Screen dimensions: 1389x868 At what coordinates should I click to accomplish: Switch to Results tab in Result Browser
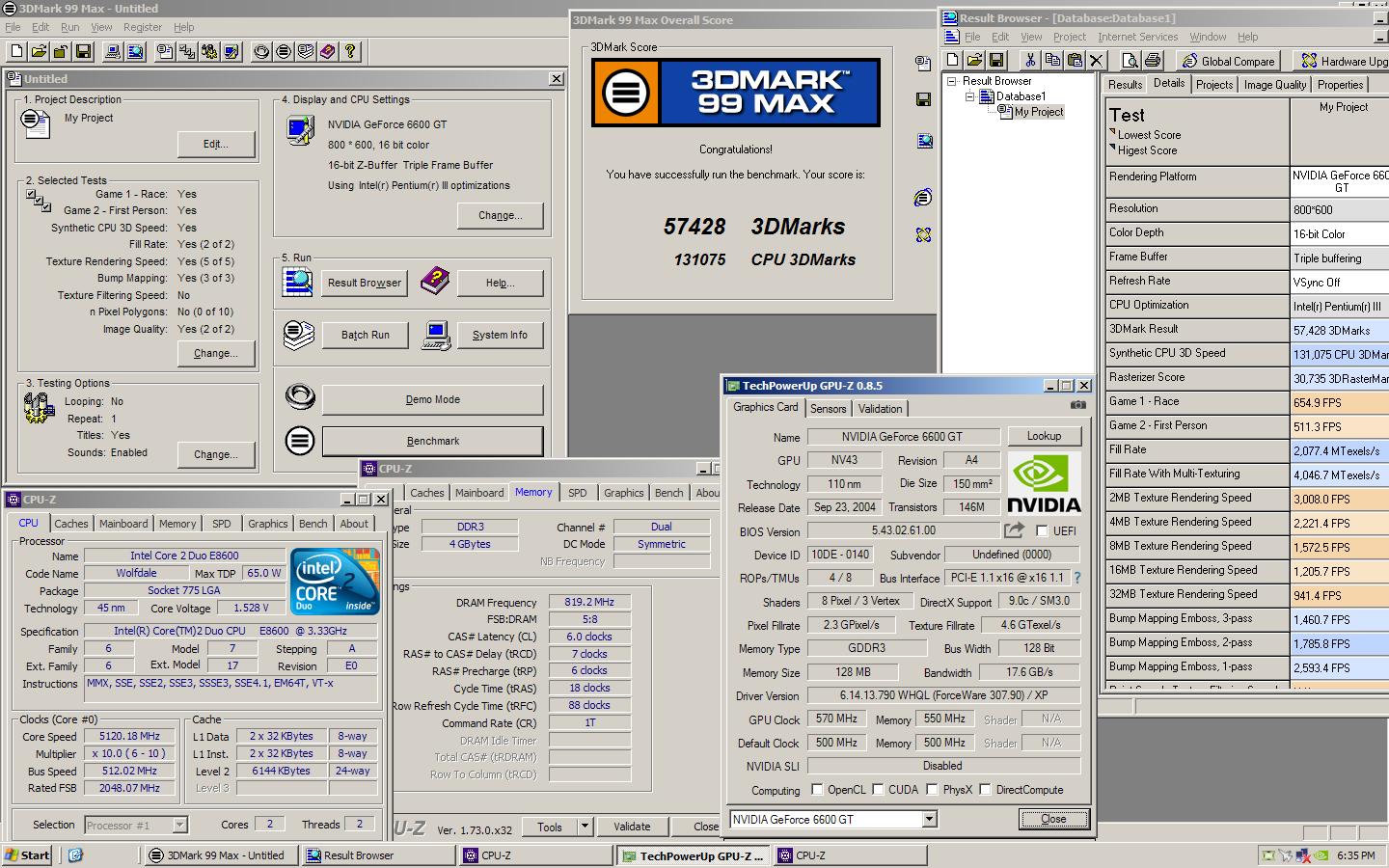tap(1125, 85)
